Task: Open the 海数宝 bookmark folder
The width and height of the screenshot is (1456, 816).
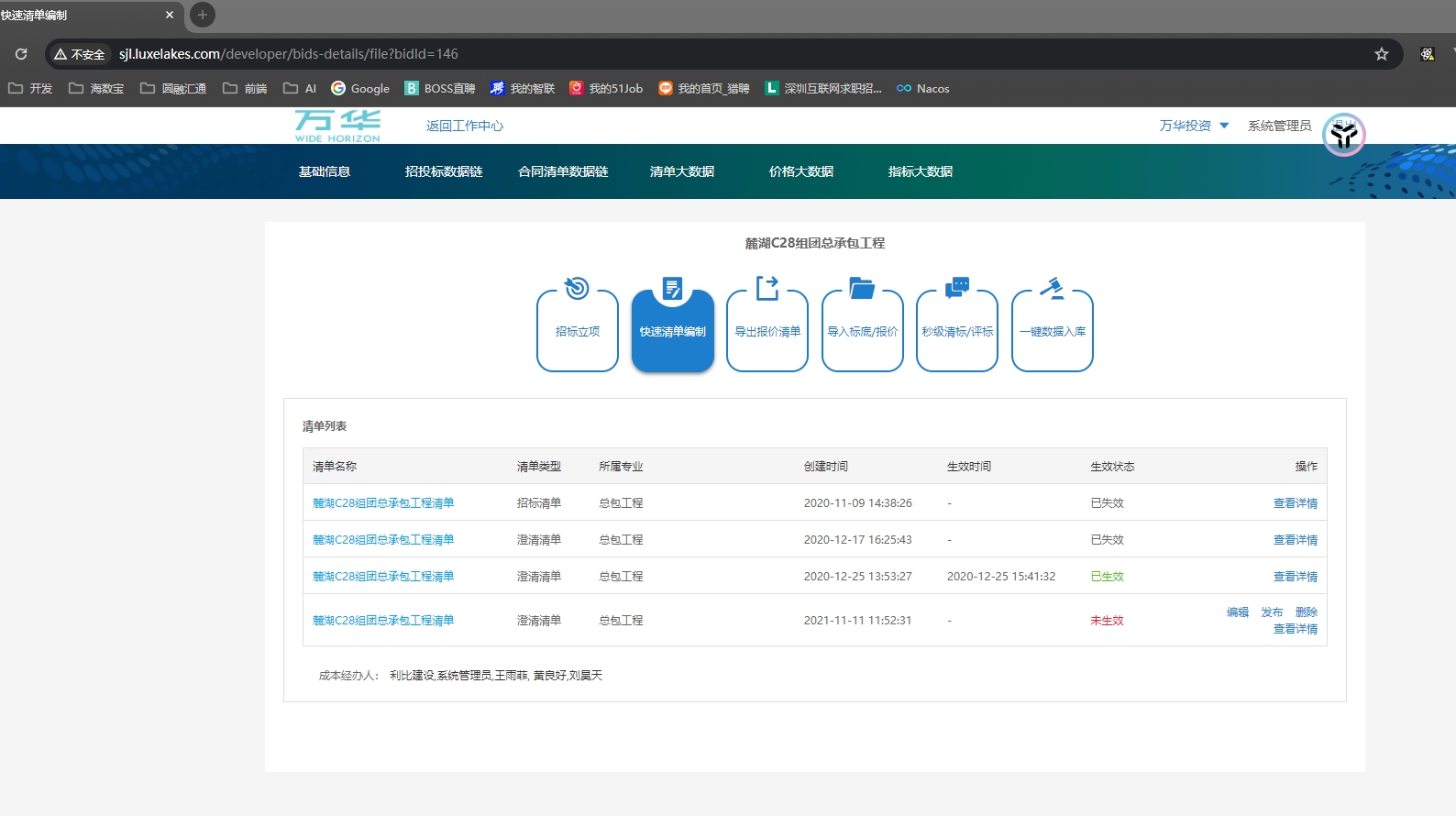Action: [96, 88]
